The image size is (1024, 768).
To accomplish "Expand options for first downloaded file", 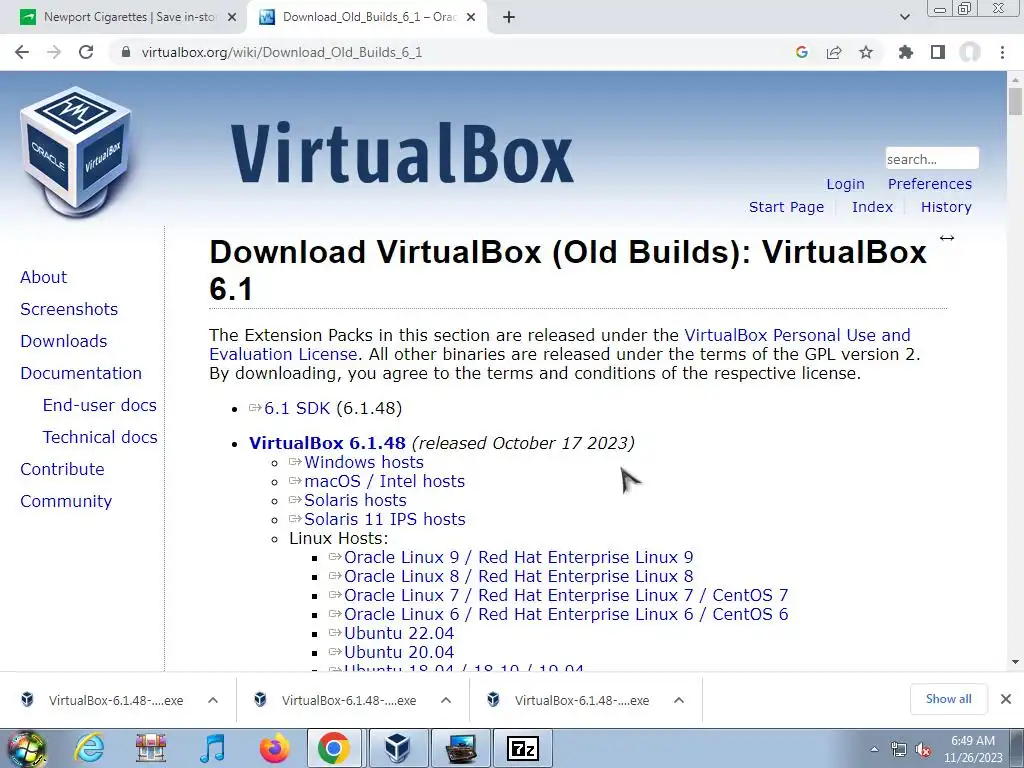I will pyautogui.click(x=213, y=700).
